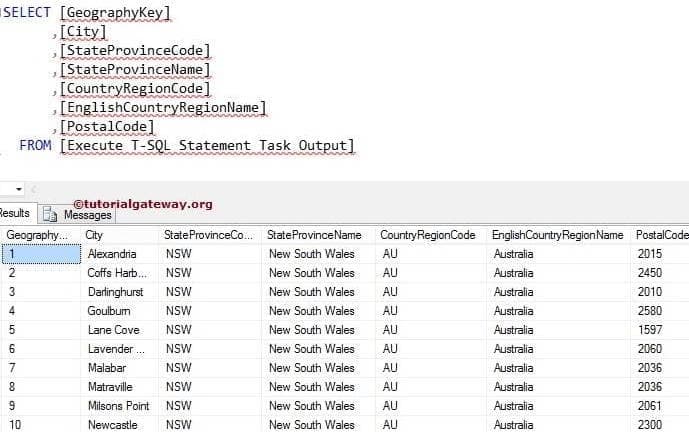Open the zoom dropdown arrow above Results
Viewport: 689px width, 432px height.
pyautogui.click(x=18, y=189)
